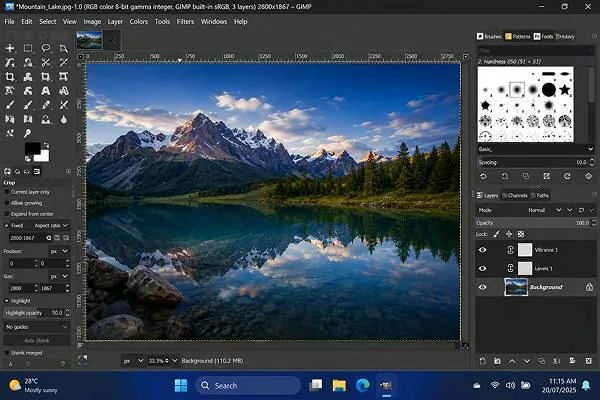The image size is (600, 400).
Task: Swap foreground and background colors
Action: coord(46,145)
